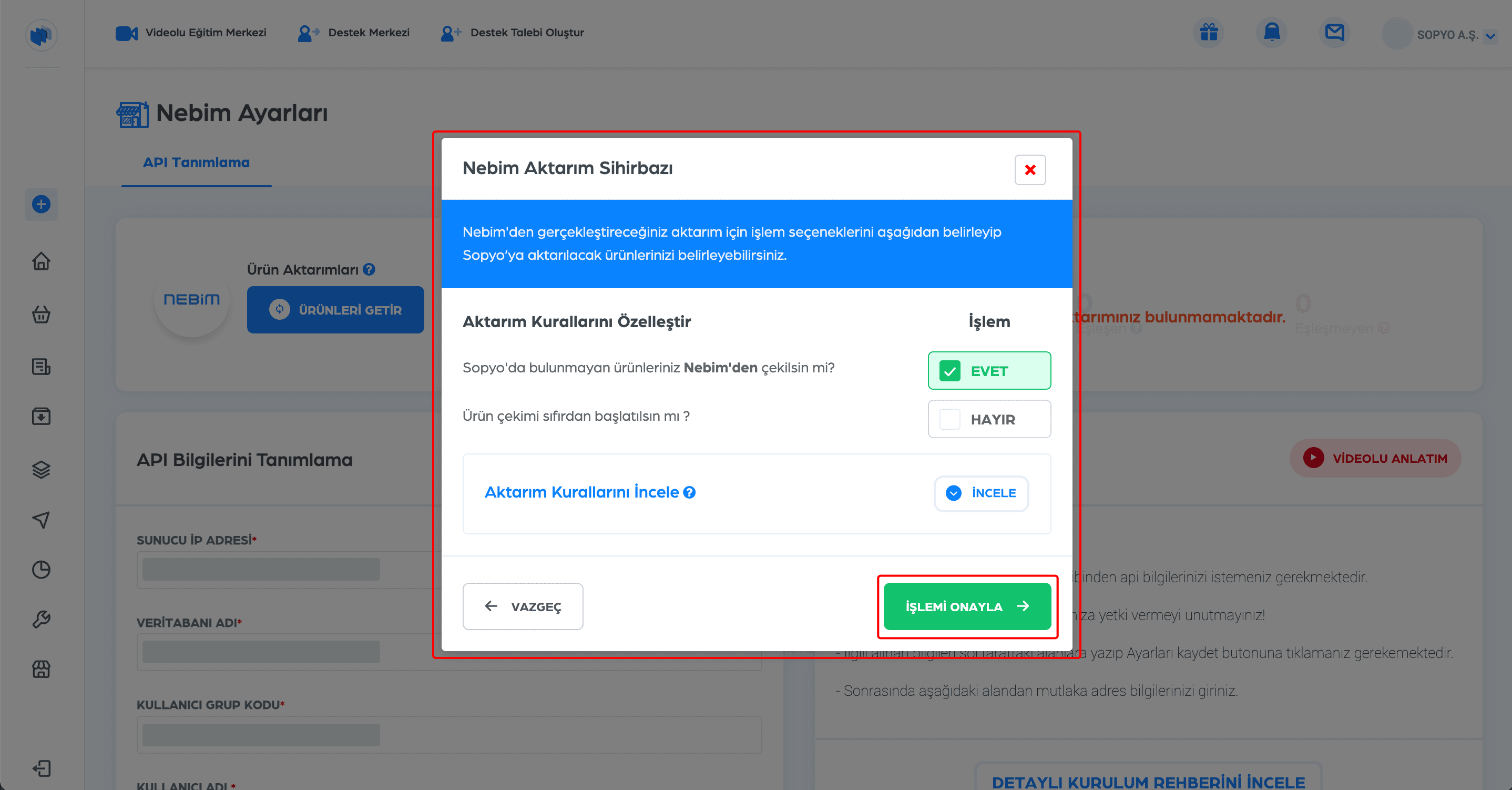
Task: Open Destek Merkezi menu item
Action: 353,33
